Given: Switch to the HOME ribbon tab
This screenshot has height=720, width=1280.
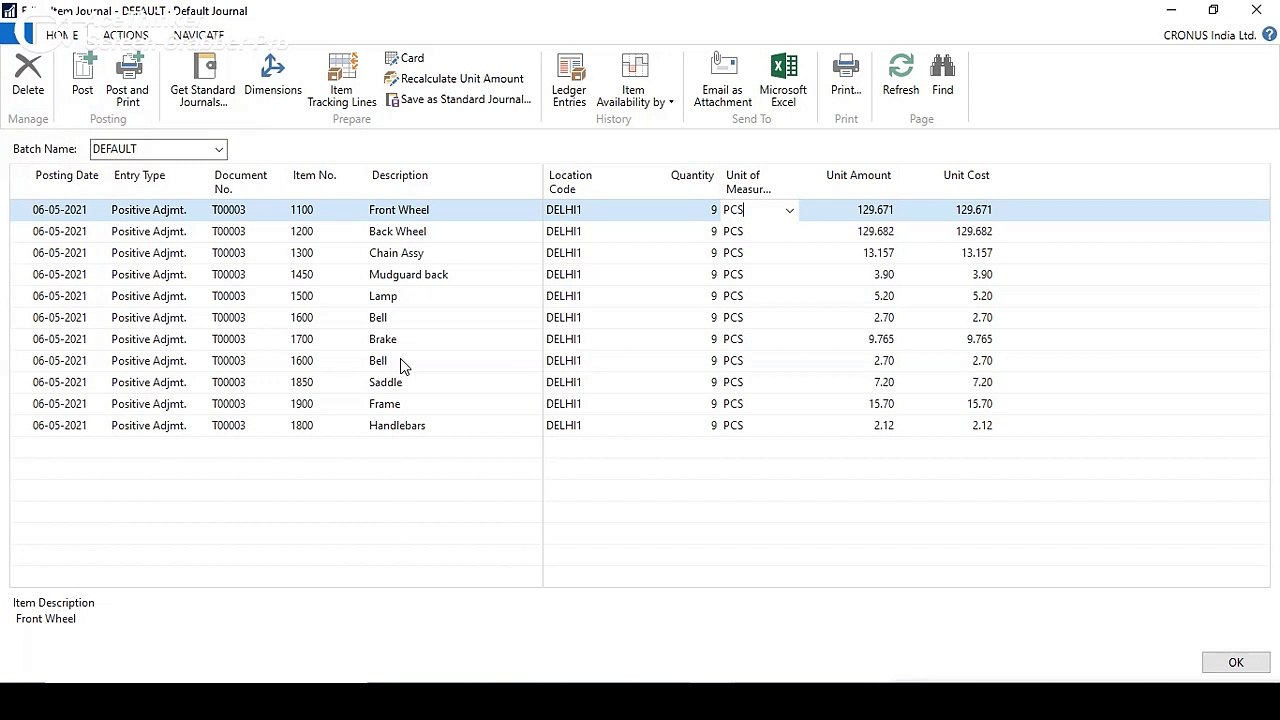Looking at the screenshot, I should [x=62, y=35].
